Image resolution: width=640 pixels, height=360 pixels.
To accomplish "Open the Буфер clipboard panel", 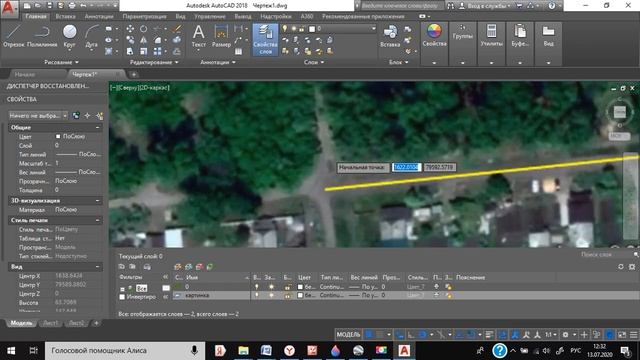I will point(520,36).
